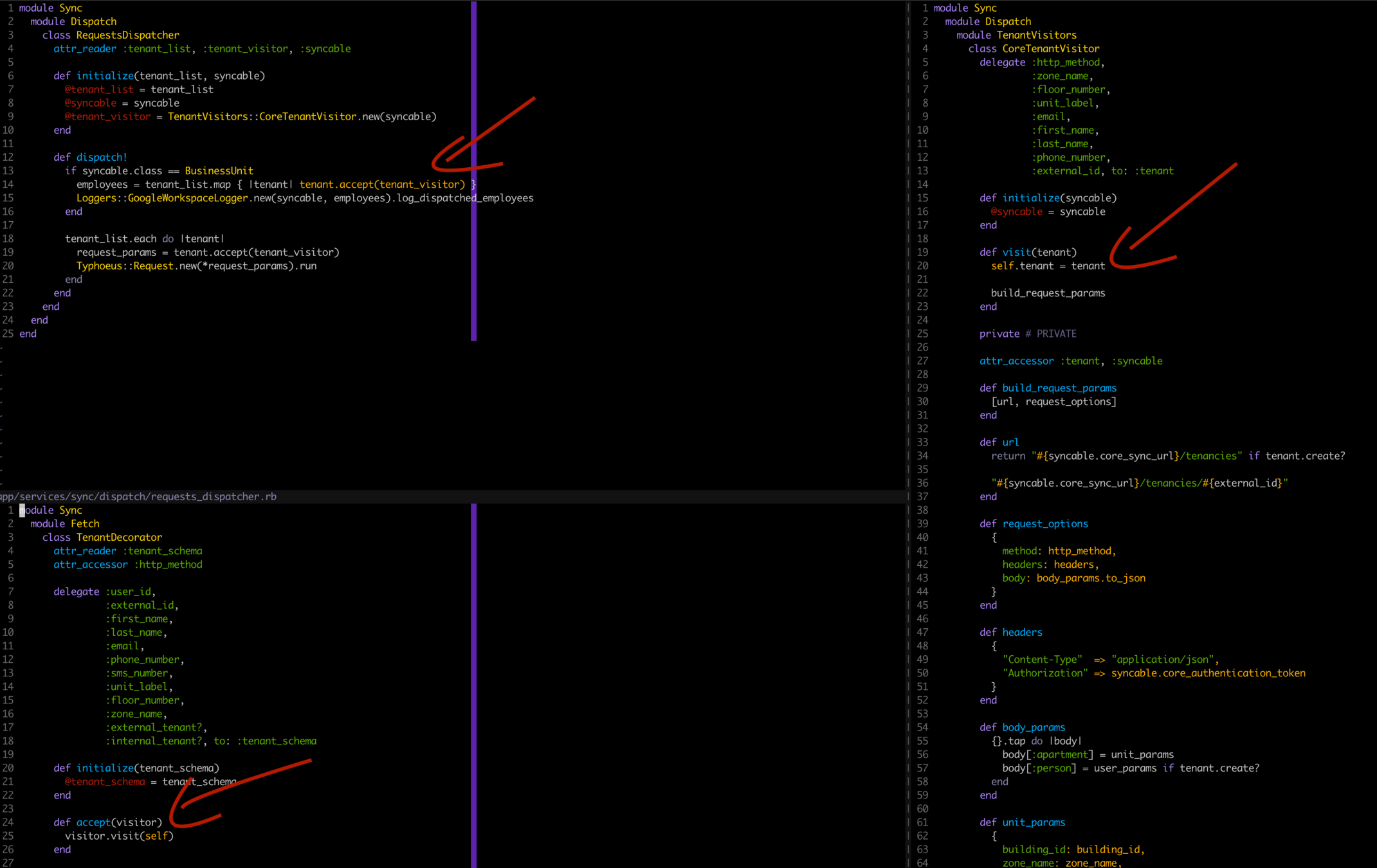Place cursor on 'class RequestsDispatcher'
The image size is (1377, 868).
click(111, 35)
